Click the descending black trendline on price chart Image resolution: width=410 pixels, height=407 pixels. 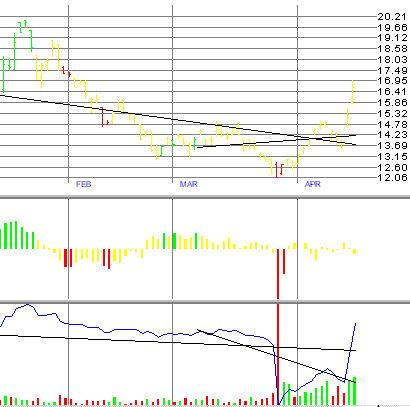coord(178,120)
